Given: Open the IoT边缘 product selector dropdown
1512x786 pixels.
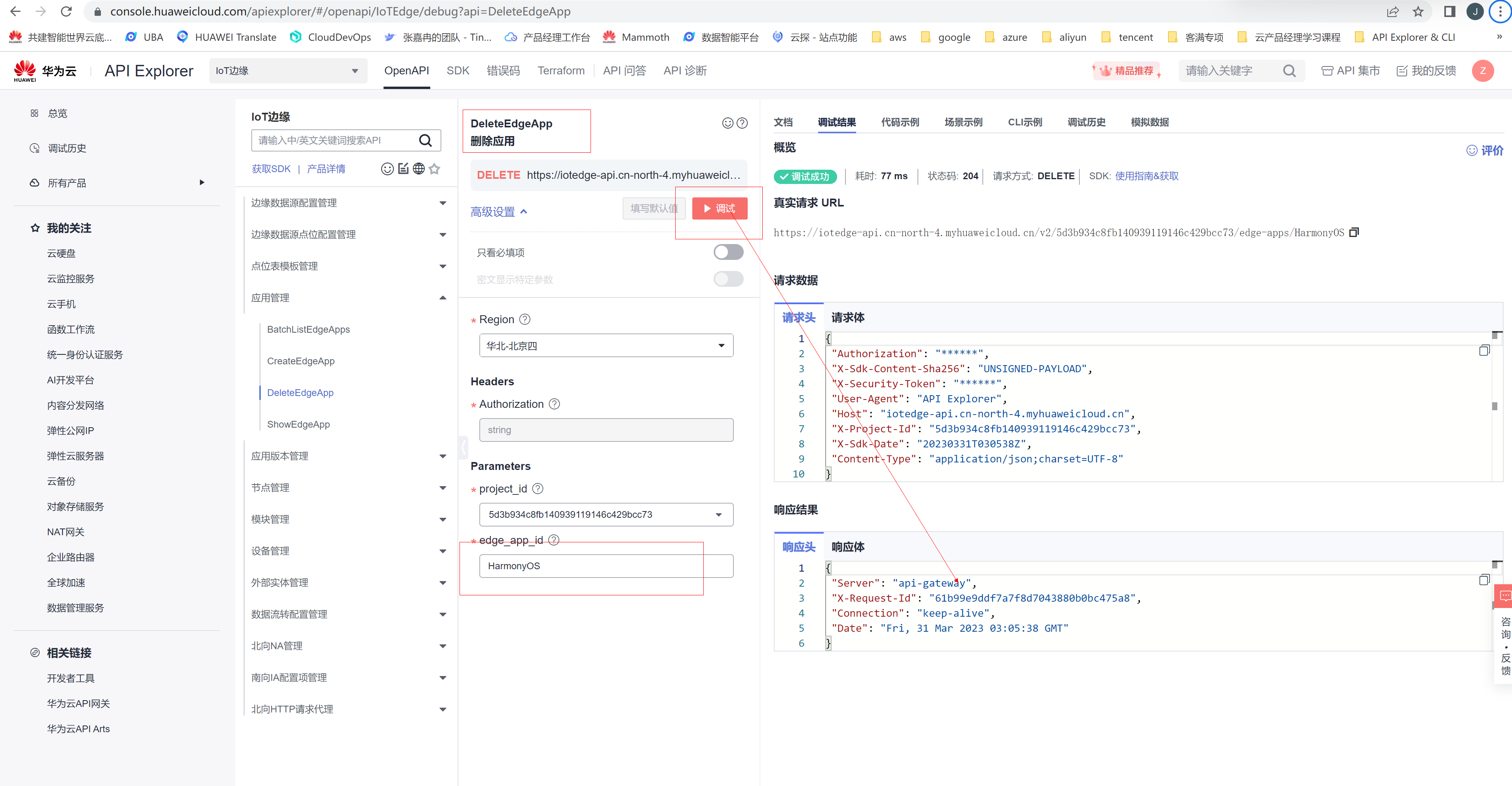Looking at the screenshot, I should click(x=288, y=71).
